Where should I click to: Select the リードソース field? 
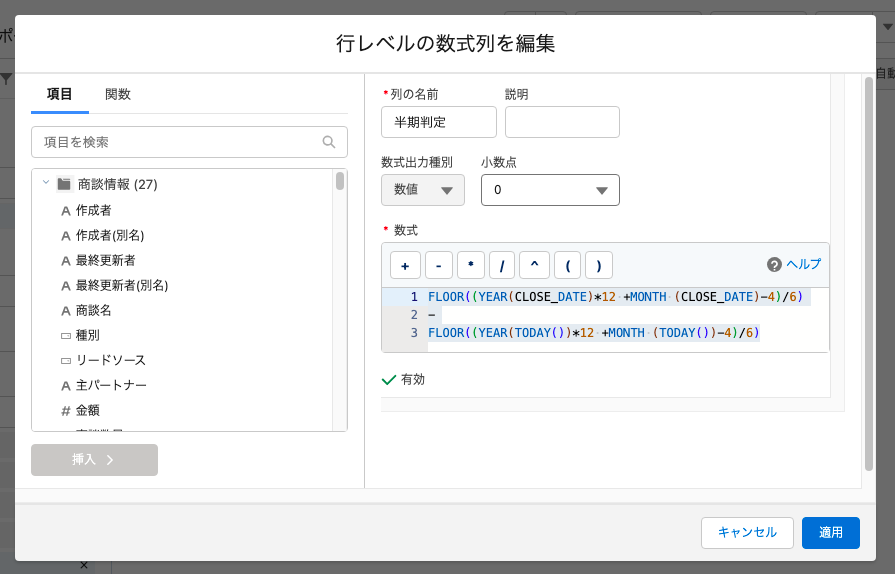pyautogui.click(x=111, y=361)
